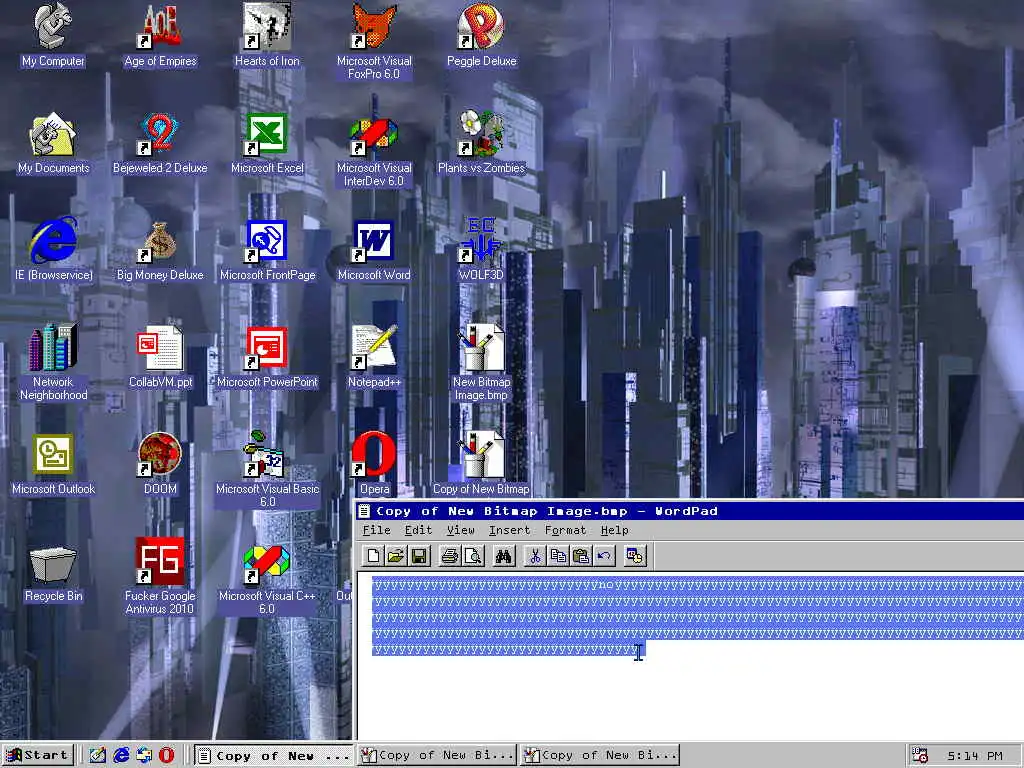Paste using the clipboard icon
The image size is (1024, 768).
click(x=581, y=556)
